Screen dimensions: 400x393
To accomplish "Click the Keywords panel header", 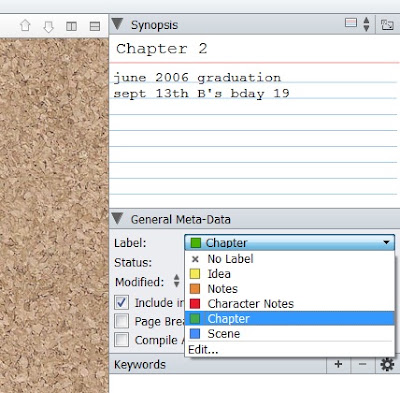I will pos(217,364).
